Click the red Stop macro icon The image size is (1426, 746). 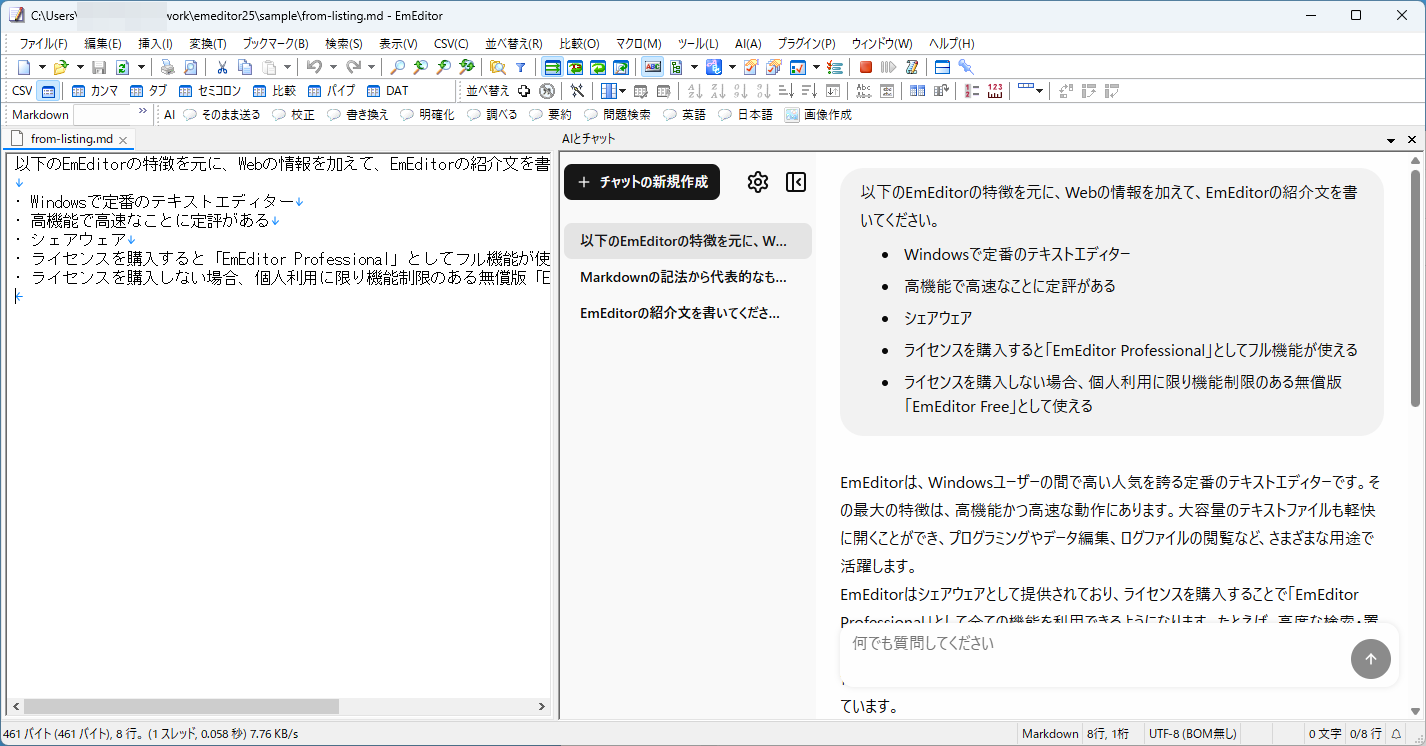866,67
